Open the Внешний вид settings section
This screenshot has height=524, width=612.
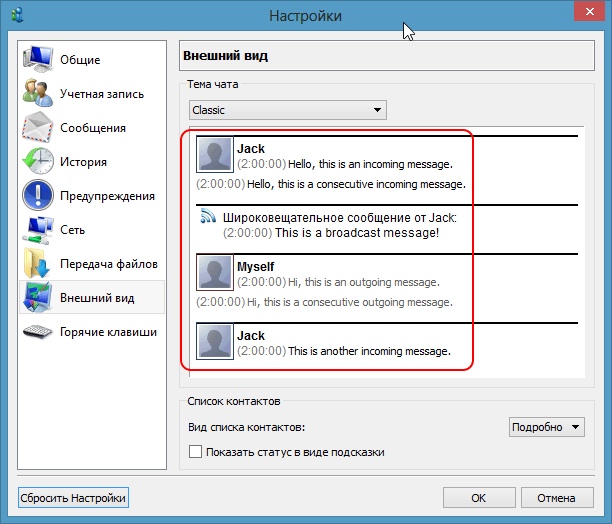[x=97, y=298]
